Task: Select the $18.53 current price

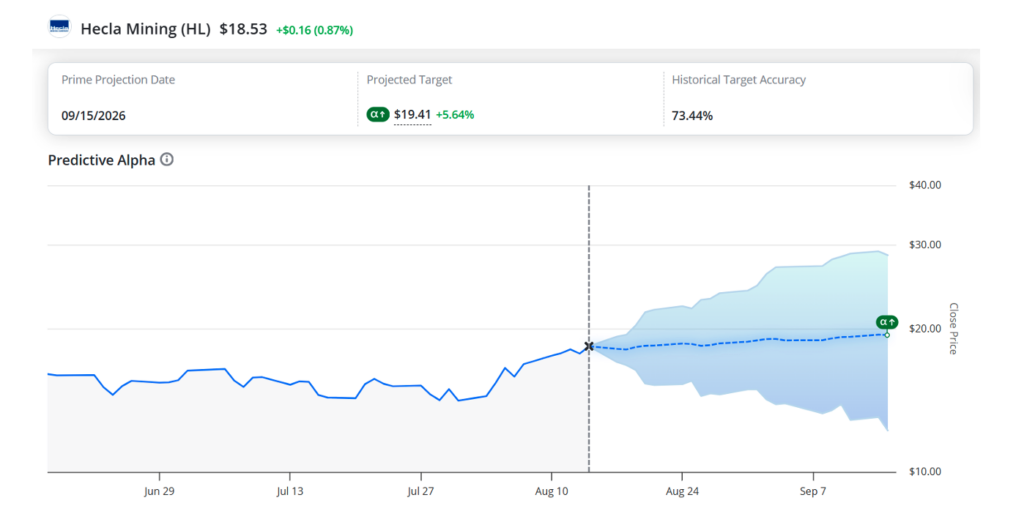Action: click(243, 29)
